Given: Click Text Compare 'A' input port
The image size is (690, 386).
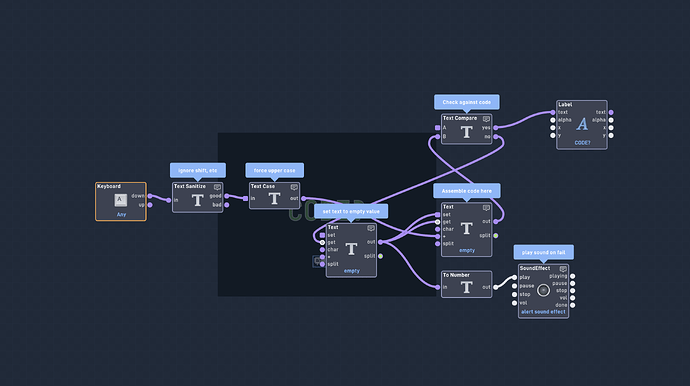Looking at the screenshot, I should pos(437,128).
